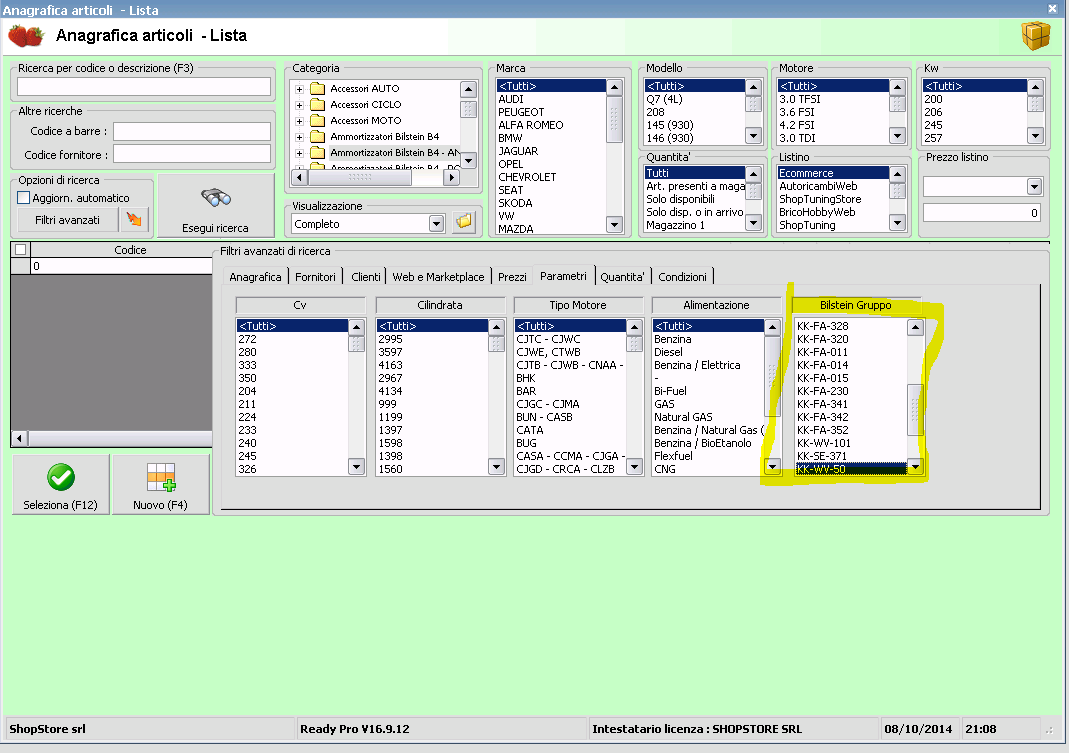This screenshot has height=753, width=1069.
Task: Click the Tipo Motore header button
Action: pyautogui.click(x=578, y=305)
